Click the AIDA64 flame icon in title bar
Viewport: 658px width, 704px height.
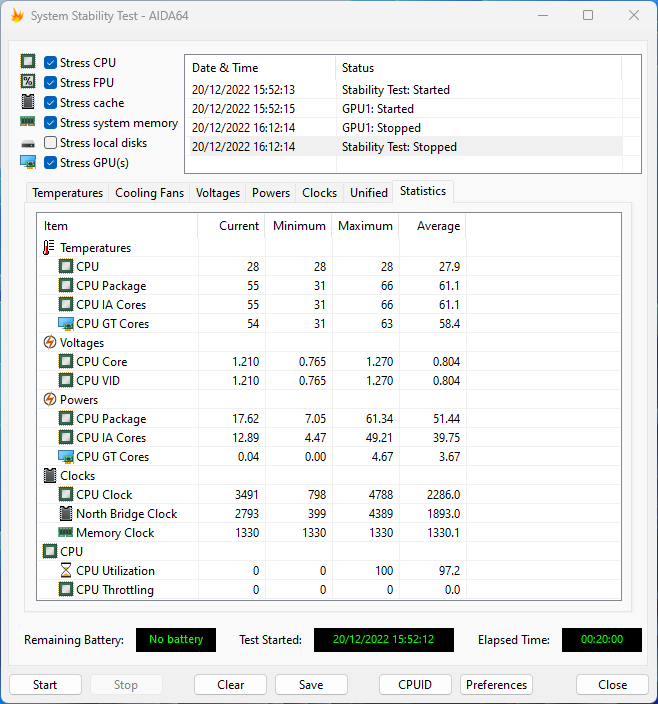click(17, 16)
